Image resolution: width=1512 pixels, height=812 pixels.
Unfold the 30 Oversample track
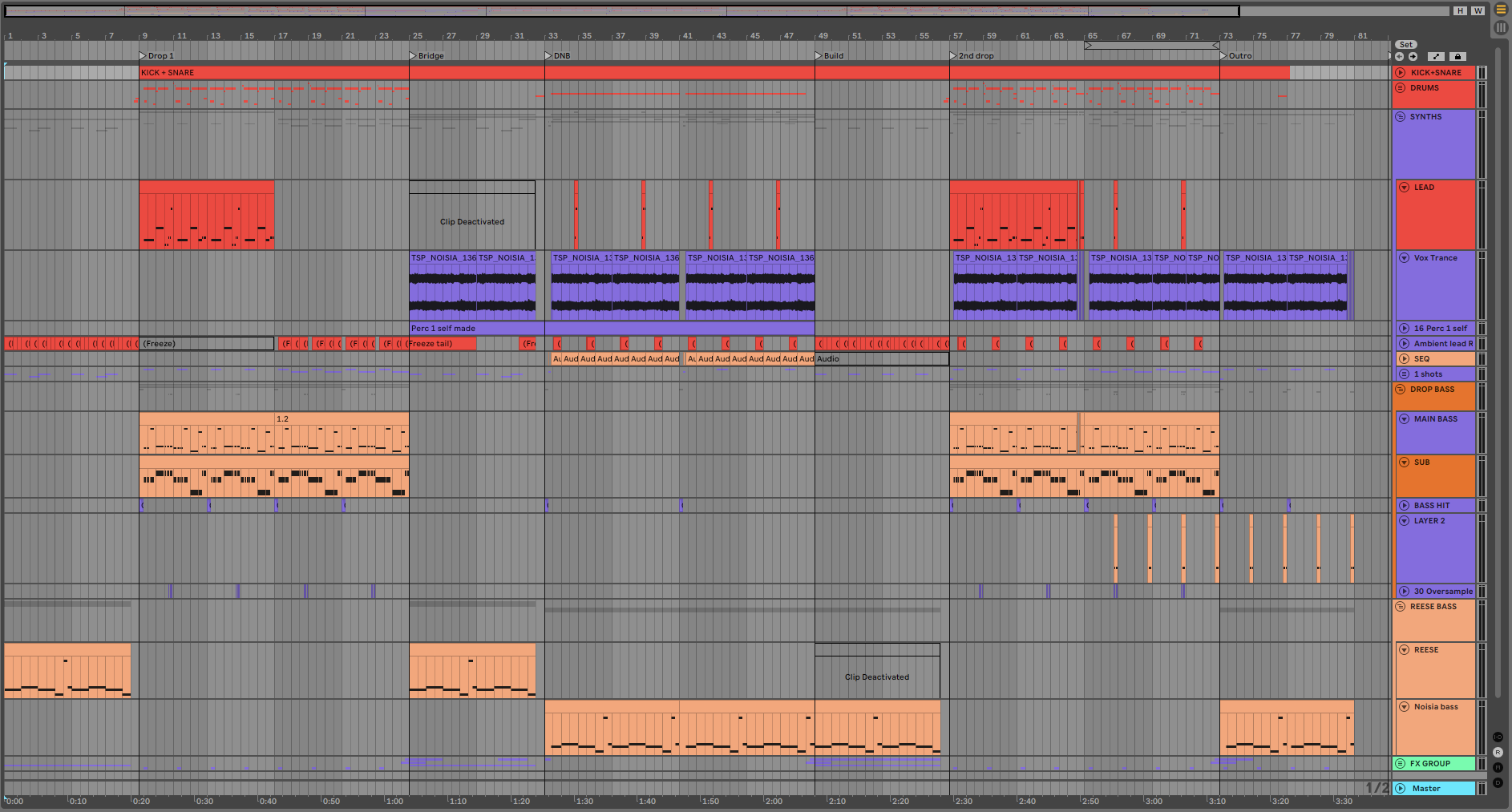pos(1404,591)
